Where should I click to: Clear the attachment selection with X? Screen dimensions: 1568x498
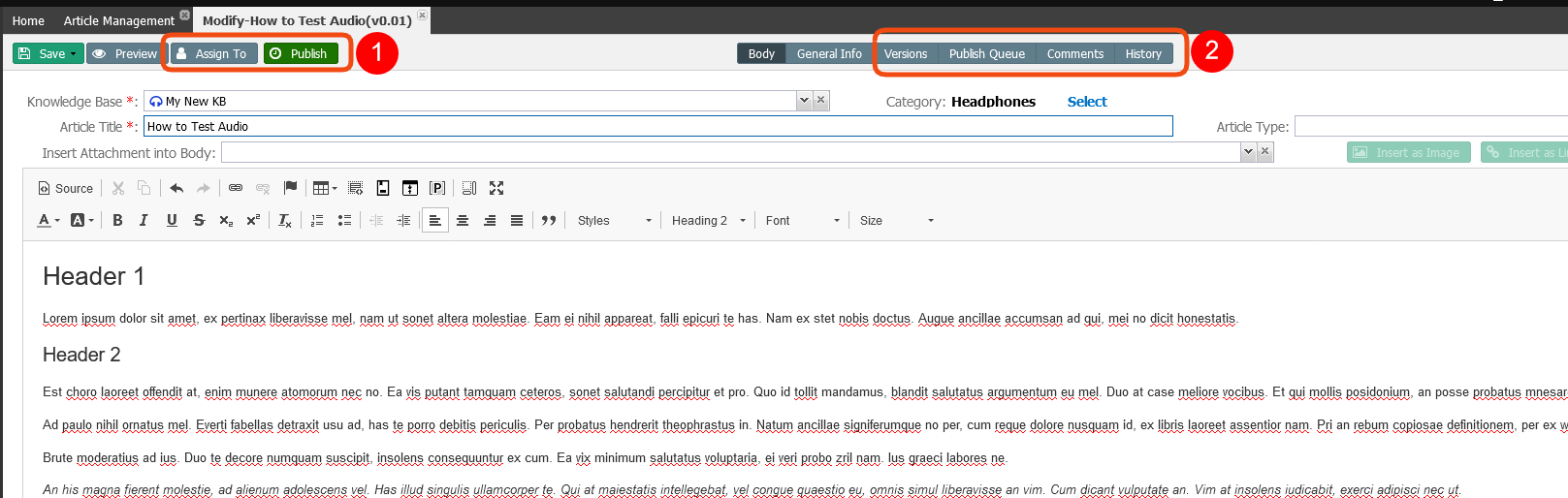[x=1265, y=151]
